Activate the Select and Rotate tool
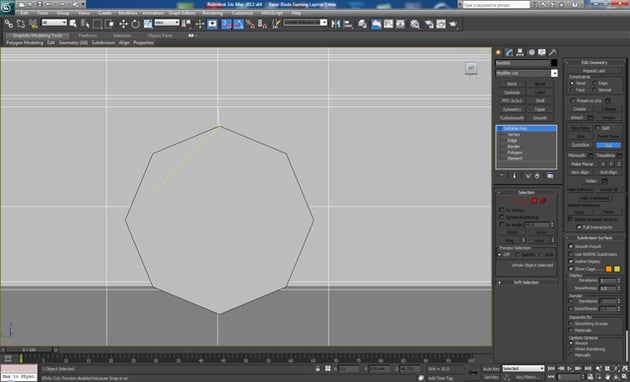Viewport: 630px width, 382px height. 135,24
